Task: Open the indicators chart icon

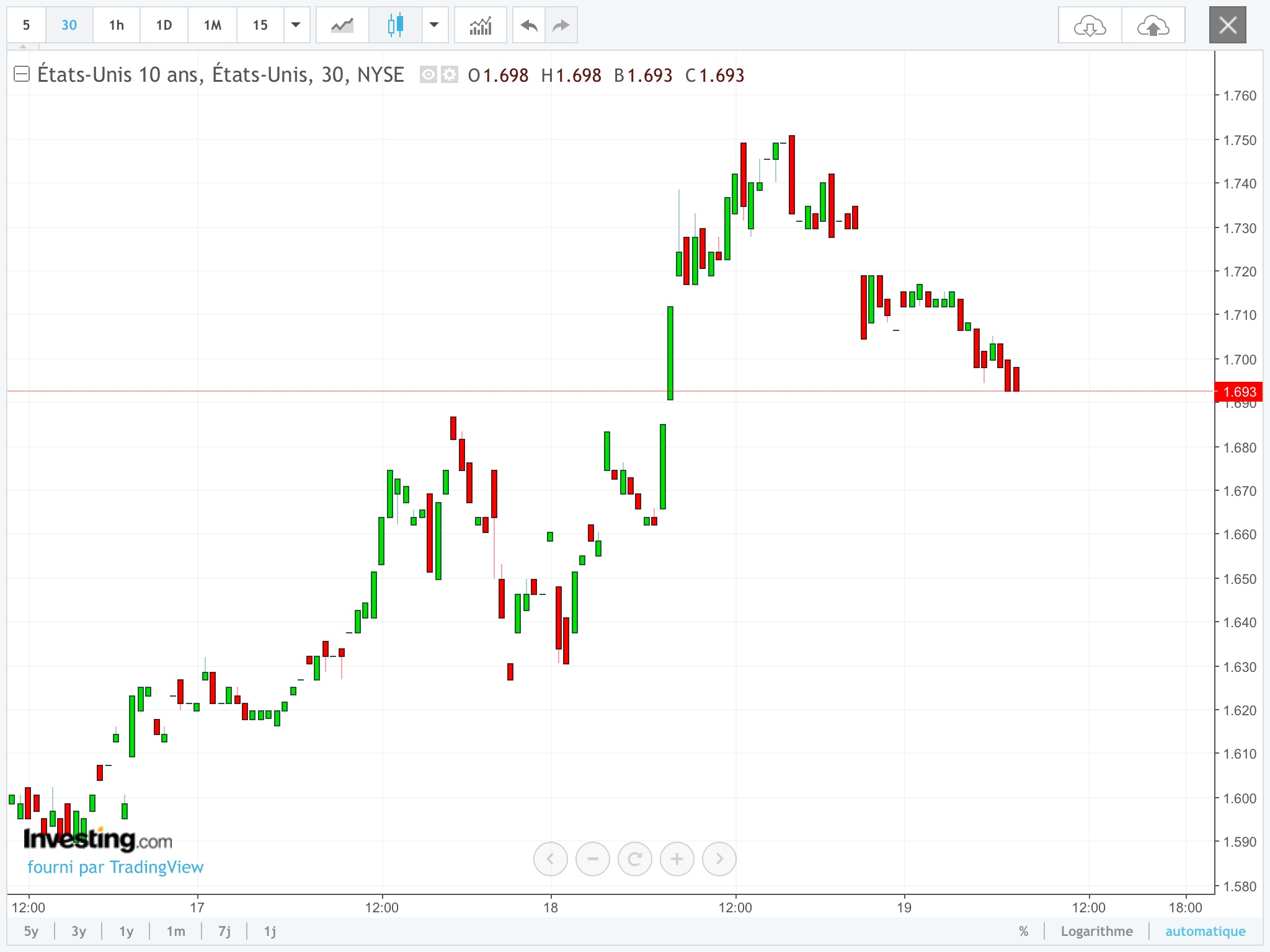Action: coord(481,25)
